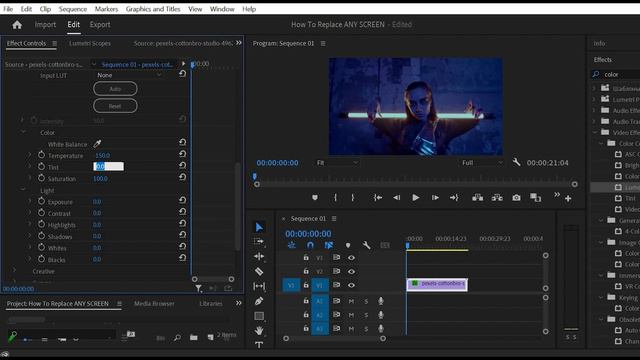Switch to the Import workspace
The height and width of the screenshot is (360, 640).
point(45,24)
